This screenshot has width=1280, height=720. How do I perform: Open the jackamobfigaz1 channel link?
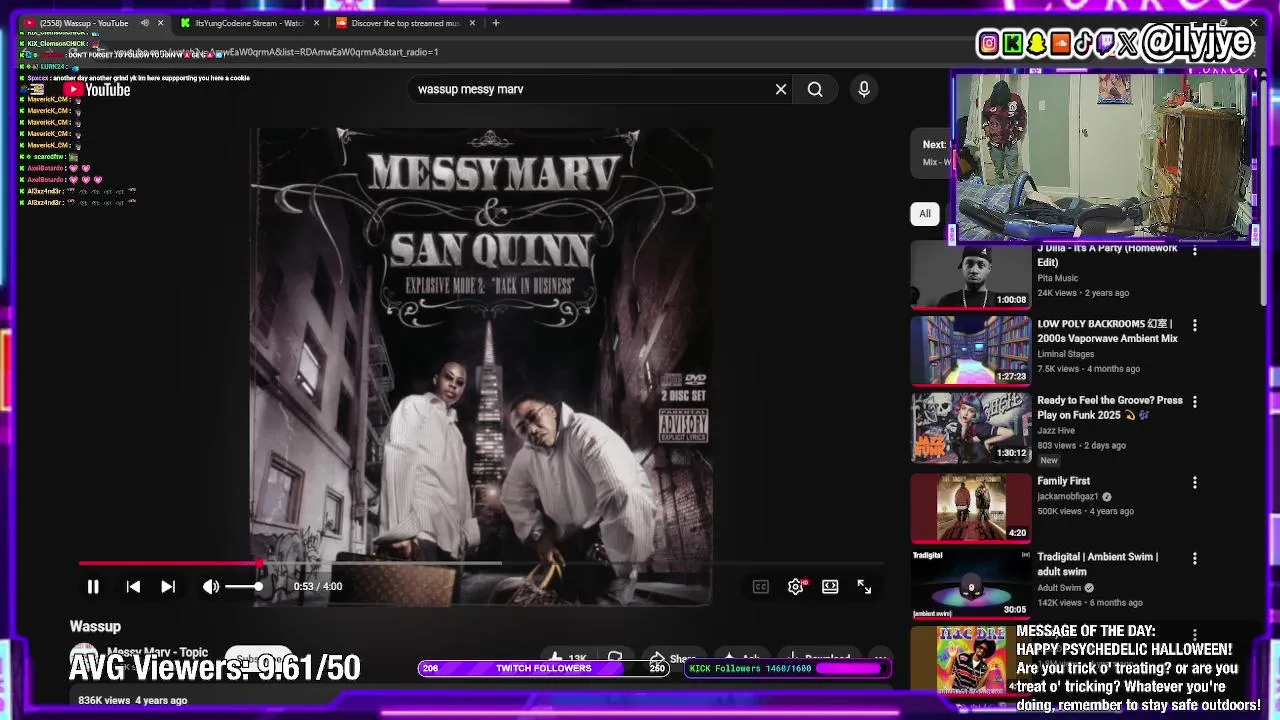[1067, 496]
